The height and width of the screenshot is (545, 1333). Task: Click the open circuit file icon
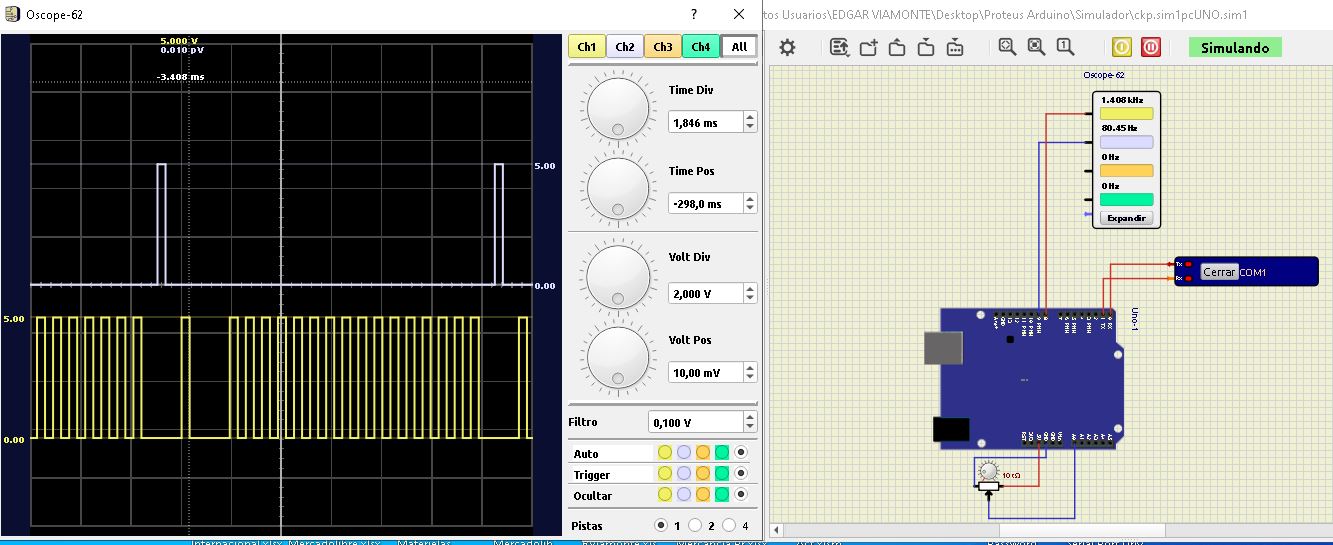(x=897, y=47)
